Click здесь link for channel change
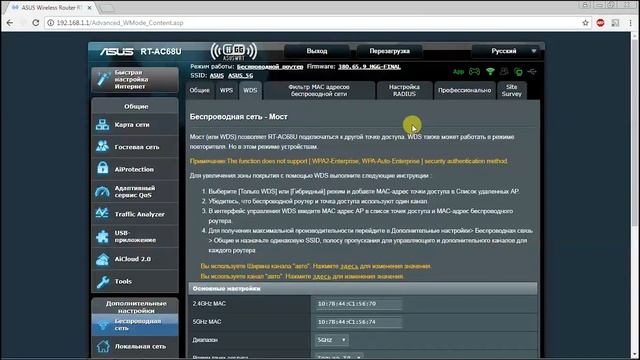The height and width of the screenshot is (360, 640). tap(322, 276)
